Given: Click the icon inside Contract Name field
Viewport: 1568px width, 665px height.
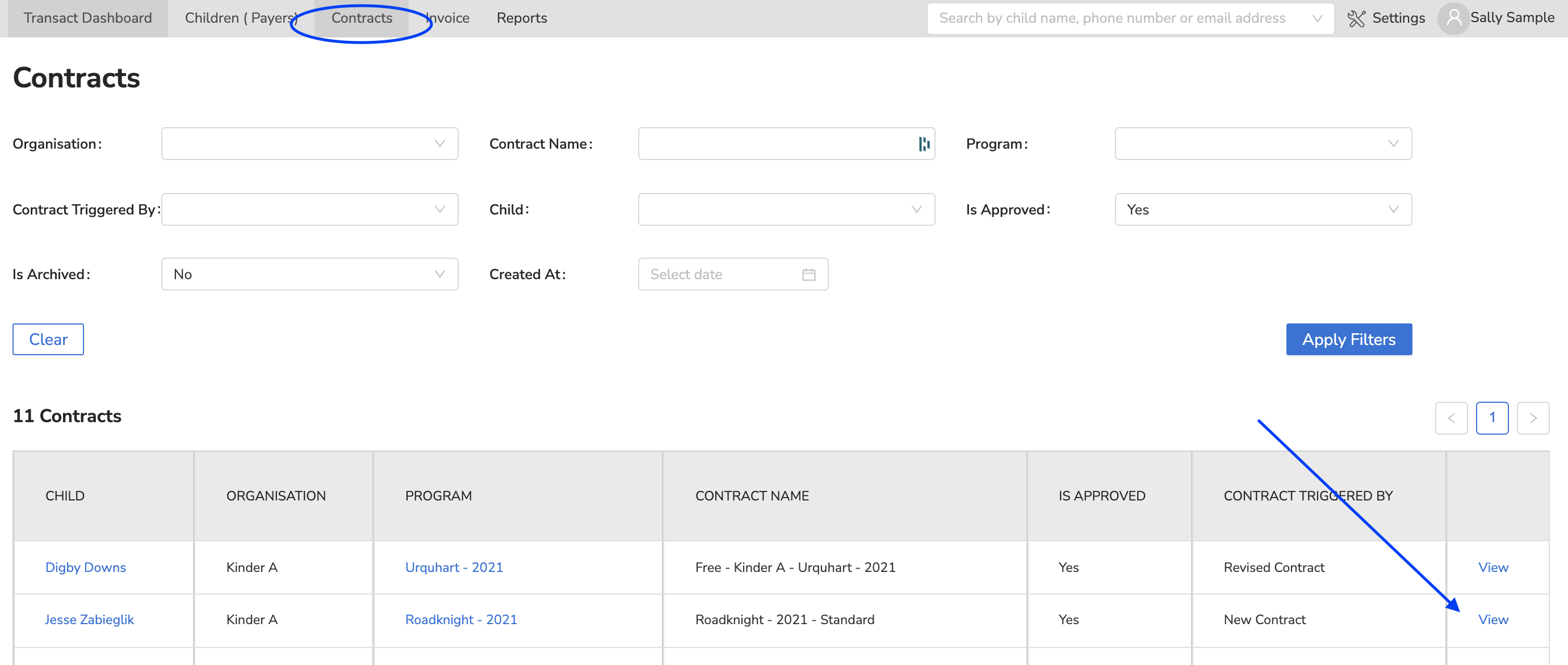Looking at the screenshot, I should click(924, 144).
